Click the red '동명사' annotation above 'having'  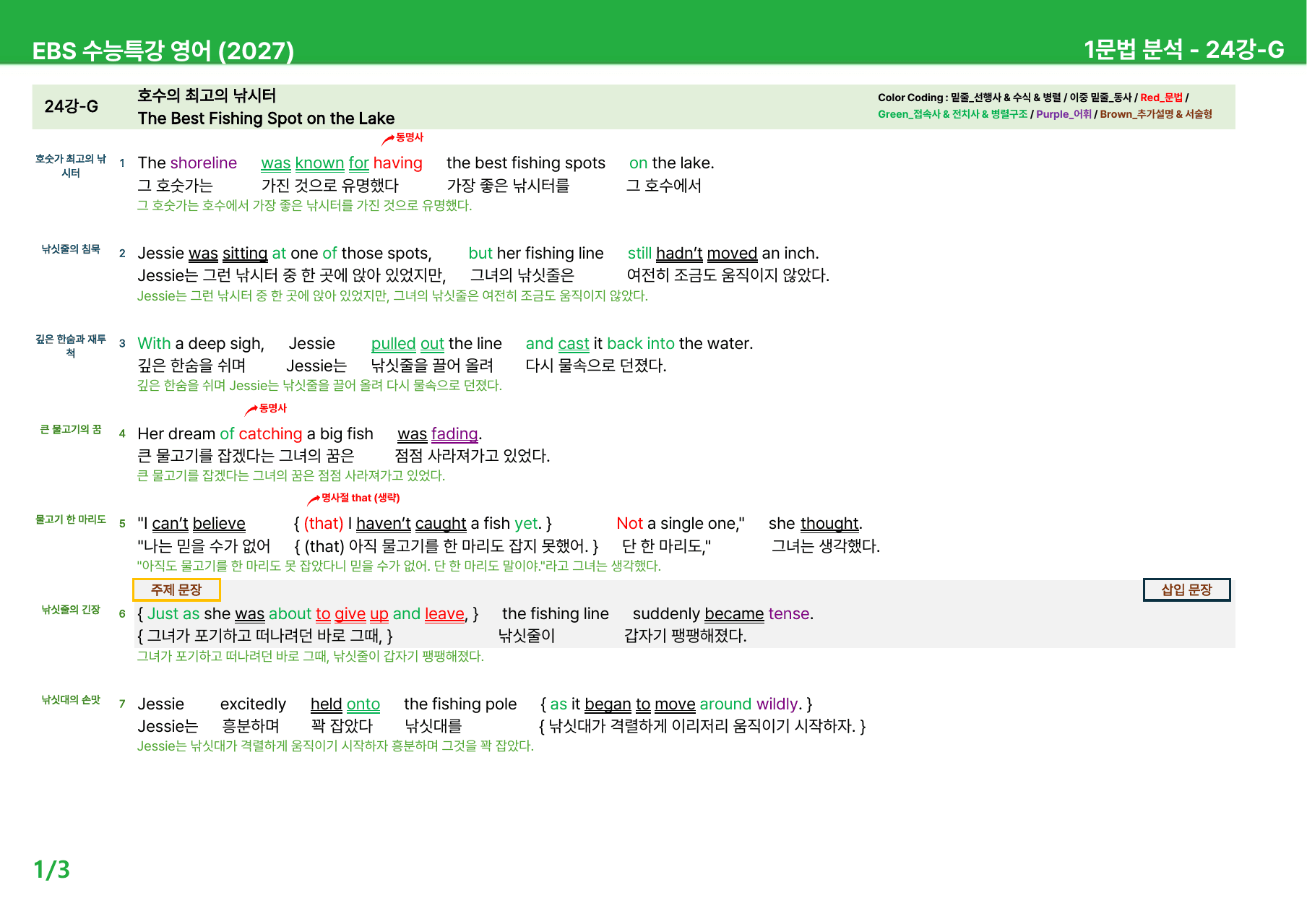click(409, 137)
